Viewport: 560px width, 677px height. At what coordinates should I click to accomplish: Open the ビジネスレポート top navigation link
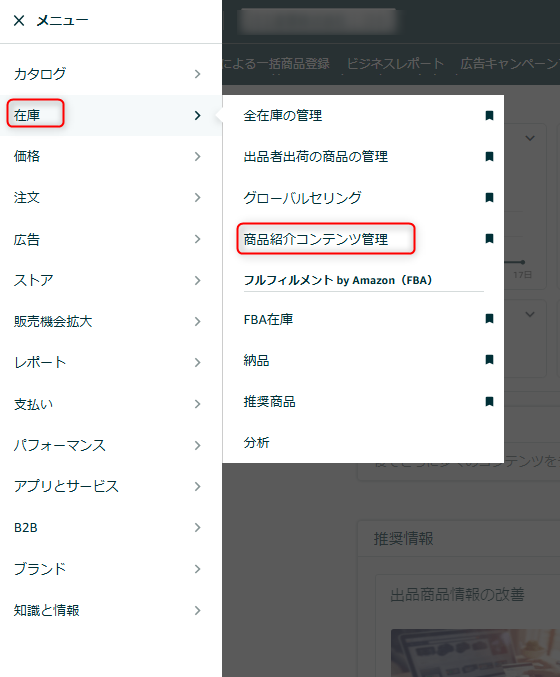click(x=395, y=64)
